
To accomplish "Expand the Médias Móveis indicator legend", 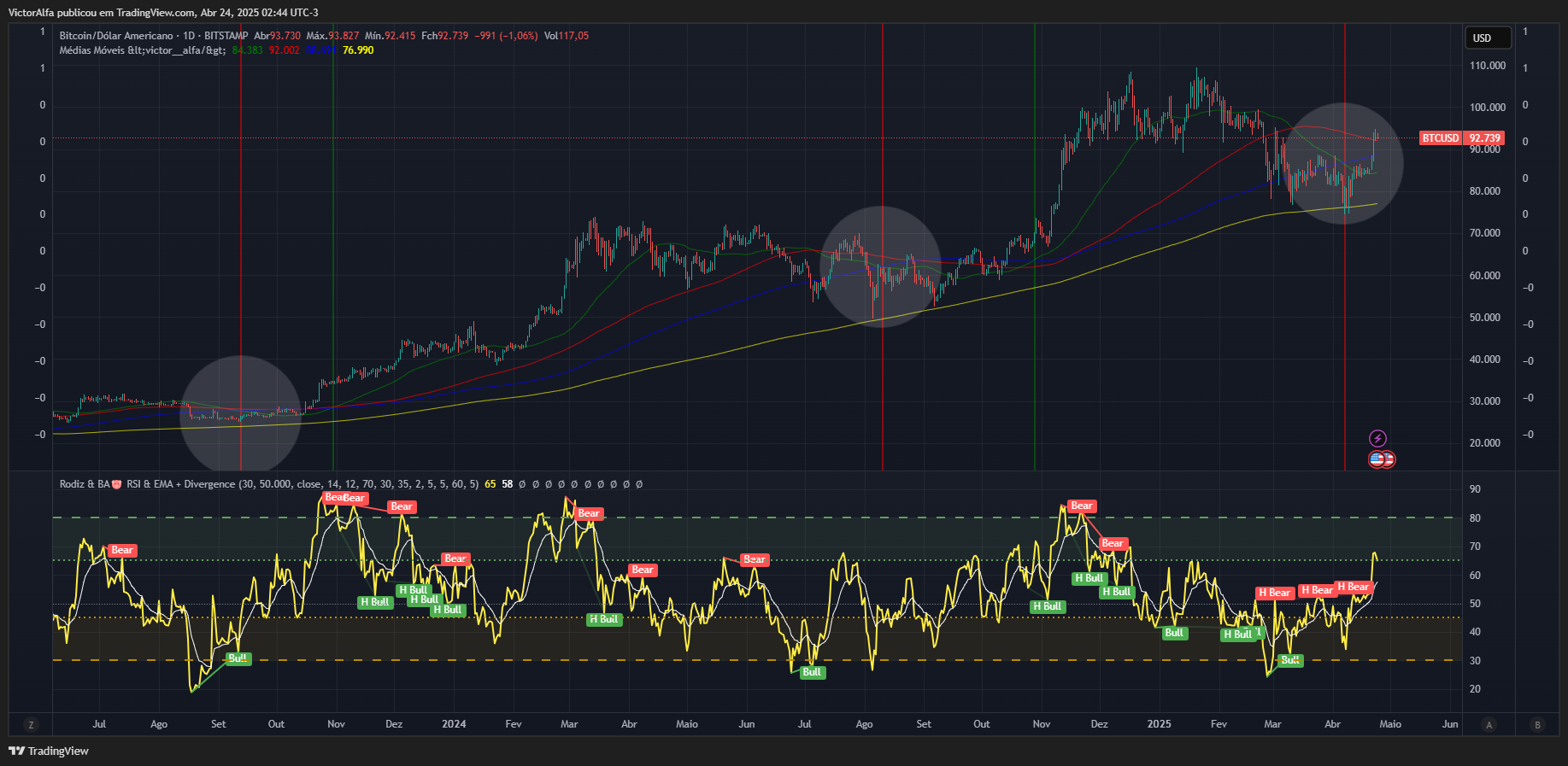I will coord(142,50).
